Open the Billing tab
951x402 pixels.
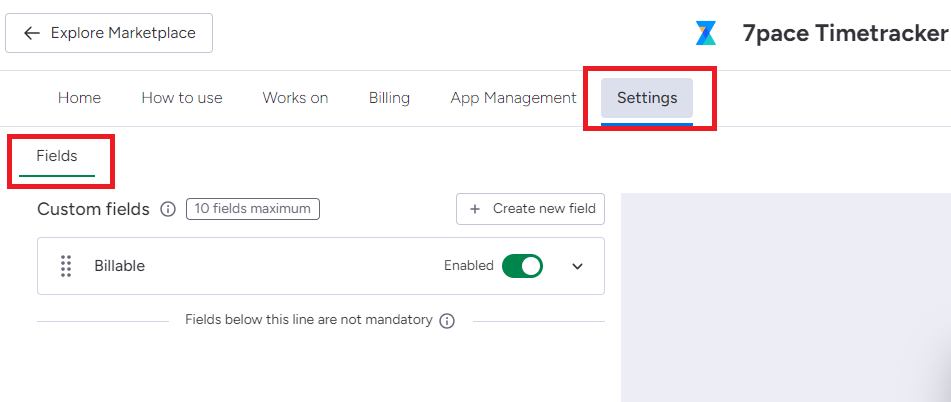click(x=389, y=98)
